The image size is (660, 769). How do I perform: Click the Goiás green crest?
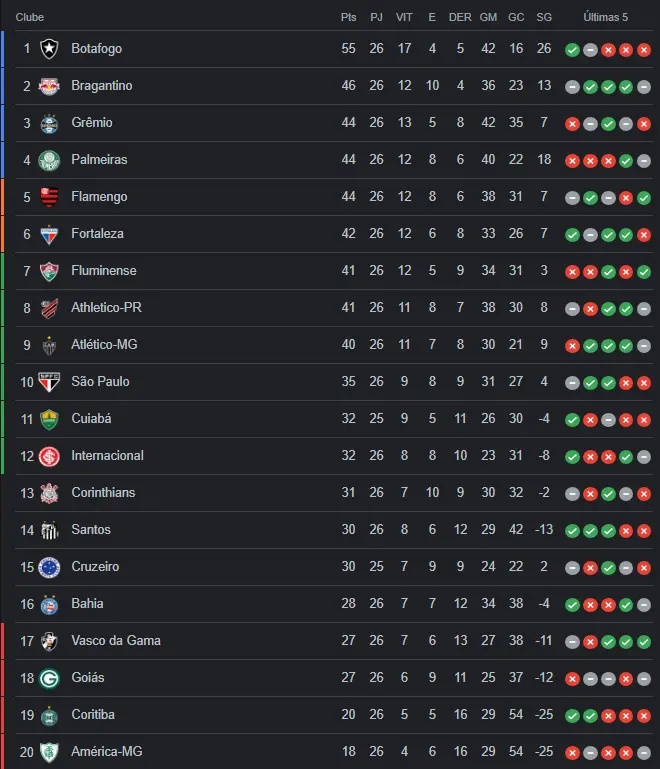(49, 678)
